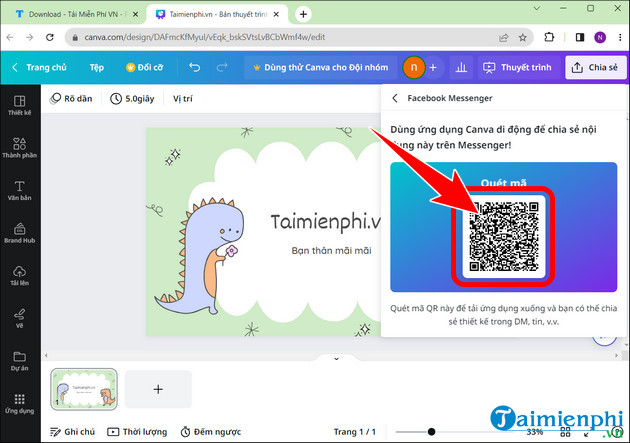The width and height of the screenshot is (630, 443).
Task: Open the Rõ dần transition option
Action: tap(71, 98)
